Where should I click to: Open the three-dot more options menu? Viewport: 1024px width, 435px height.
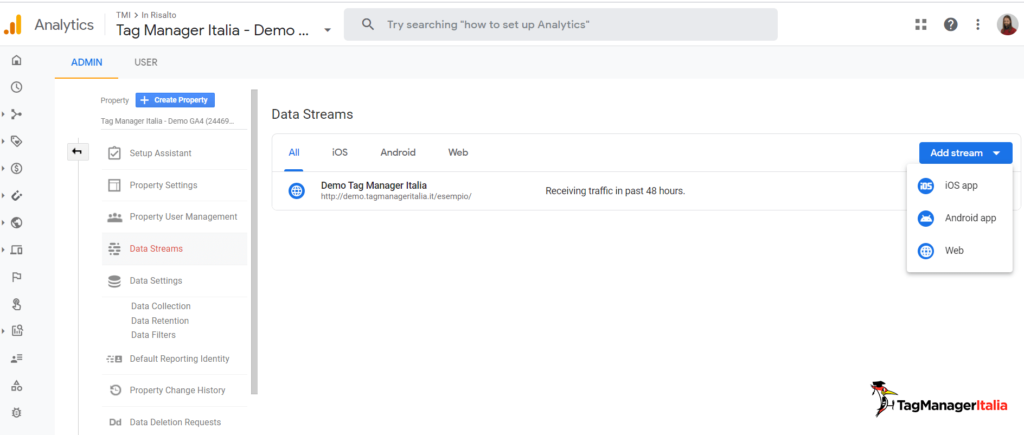(x=978, y=24)
